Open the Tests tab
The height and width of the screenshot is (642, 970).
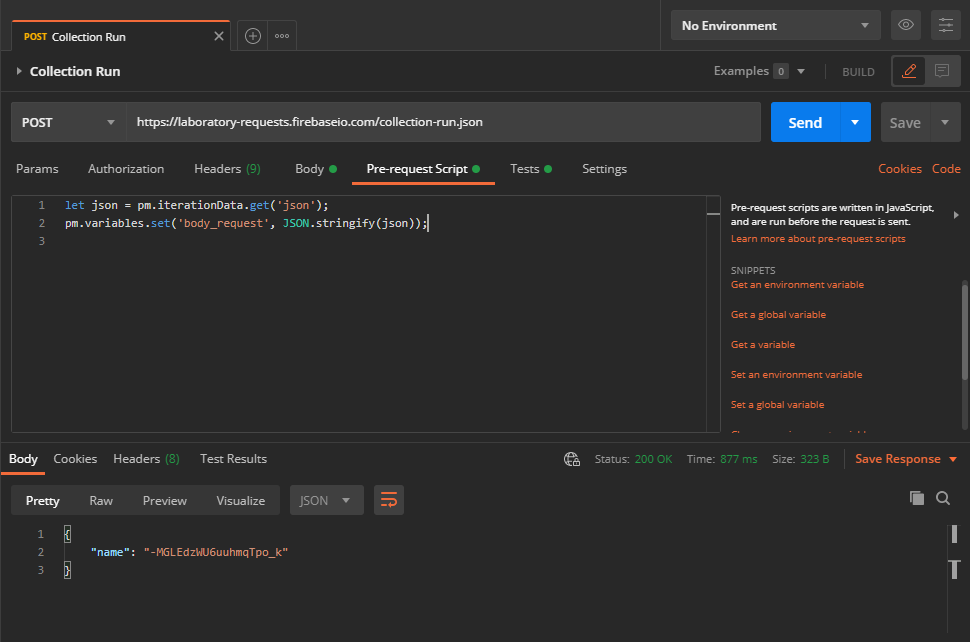pyautogui.click(x=531, y=169)
